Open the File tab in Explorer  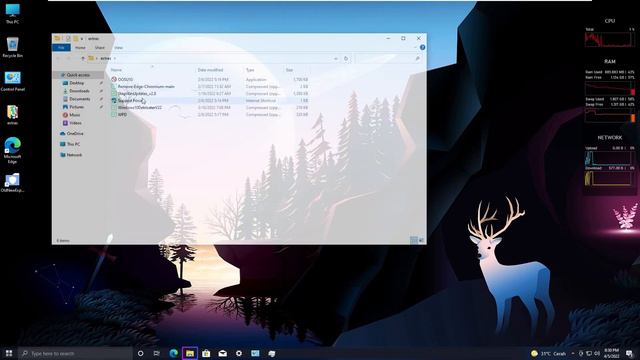pyautogui.click(x=61, y=48)
